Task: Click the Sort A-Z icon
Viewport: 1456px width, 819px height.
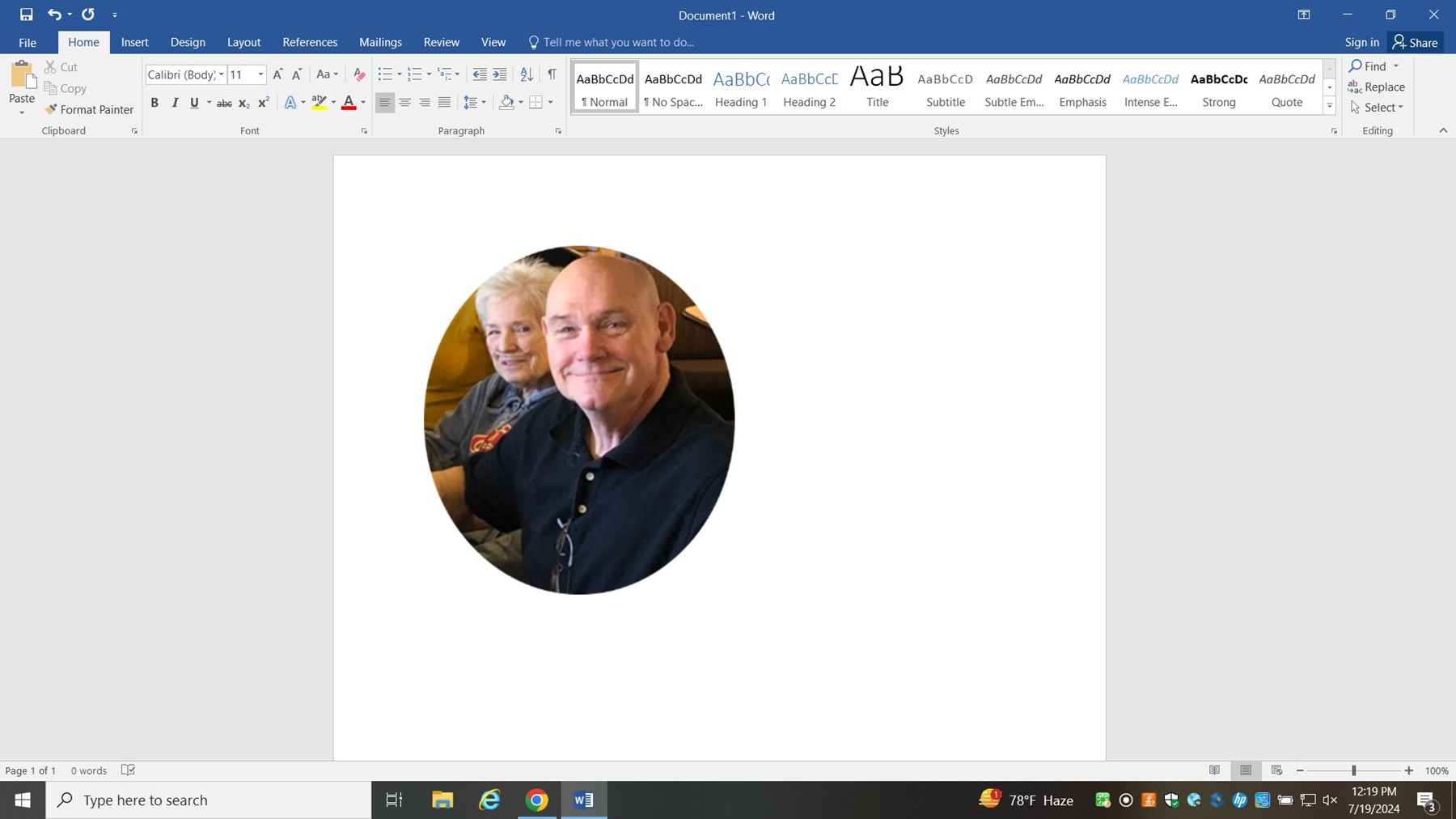Action: coord(527,74)
